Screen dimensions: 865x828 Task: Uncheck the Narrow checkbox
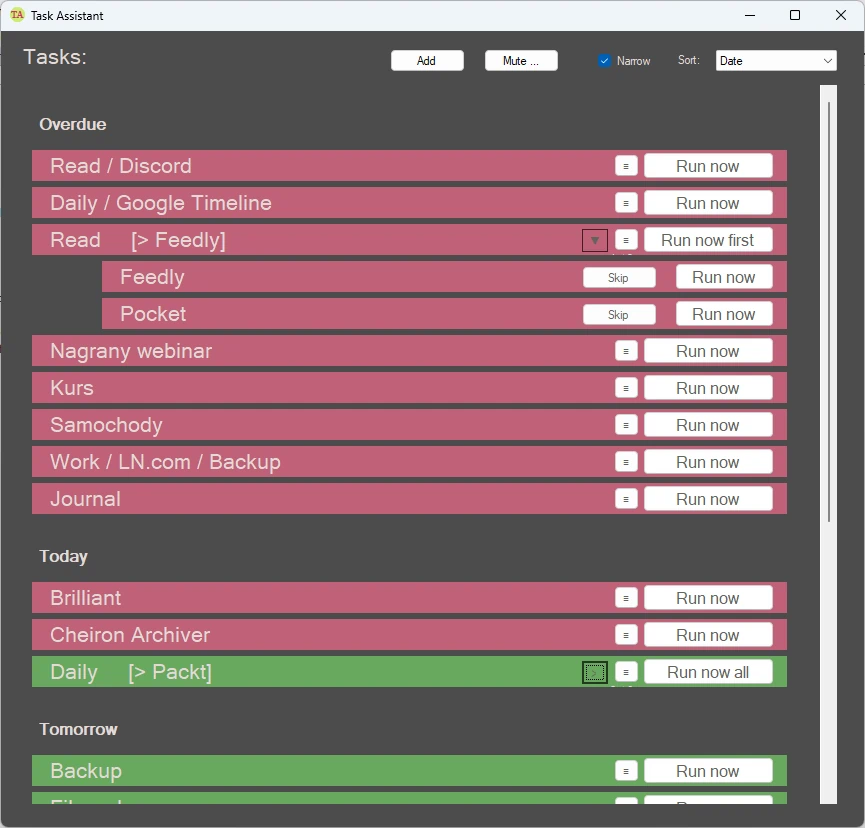click(x=604, y=61)
